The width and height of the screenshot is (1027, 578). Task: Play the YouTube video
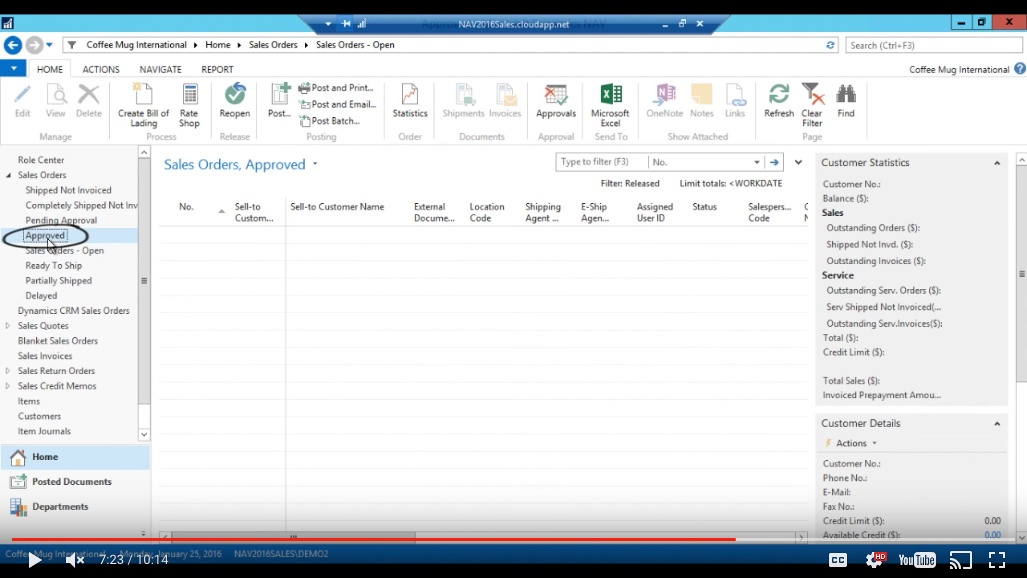(x=34, y=560)
